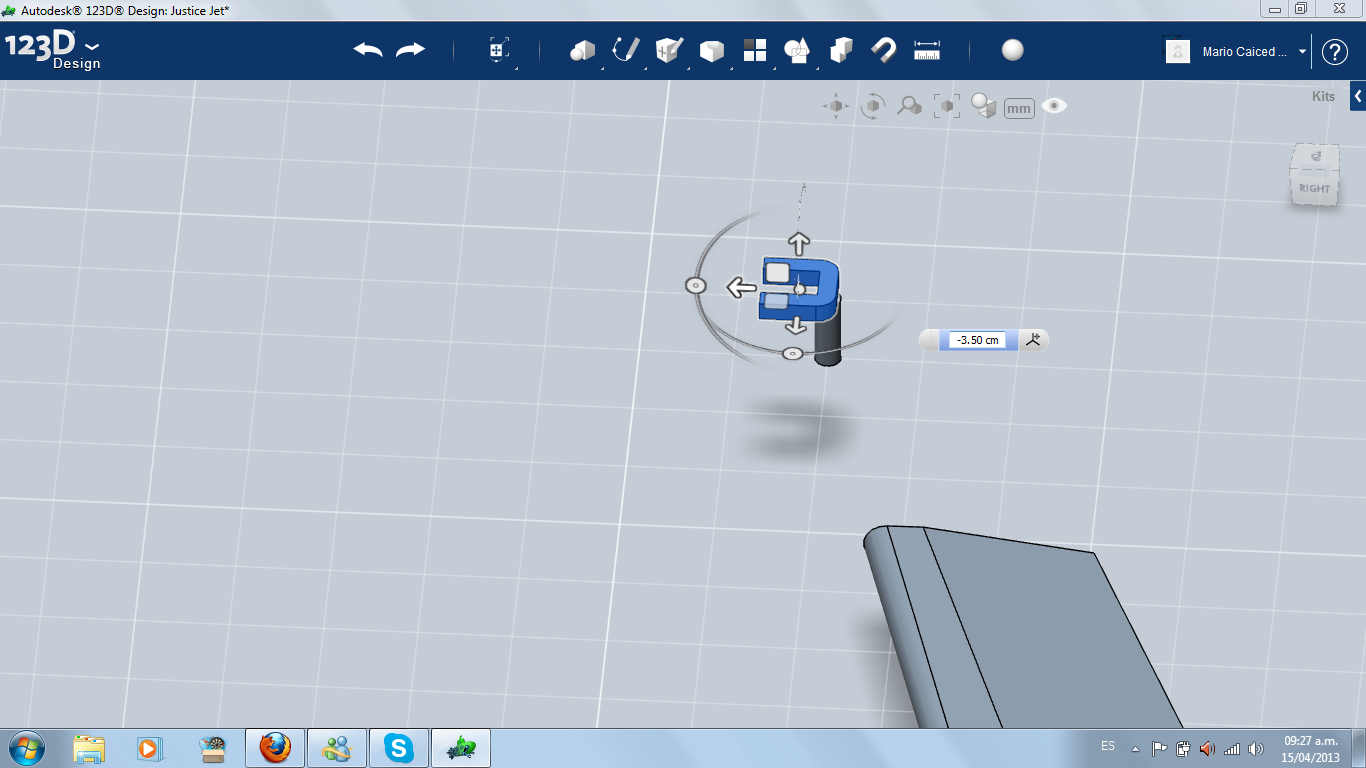Select the Snap magnet tool
This screenshot has width=1366, height=768.
pyautogui.click(x=884, y=50)
